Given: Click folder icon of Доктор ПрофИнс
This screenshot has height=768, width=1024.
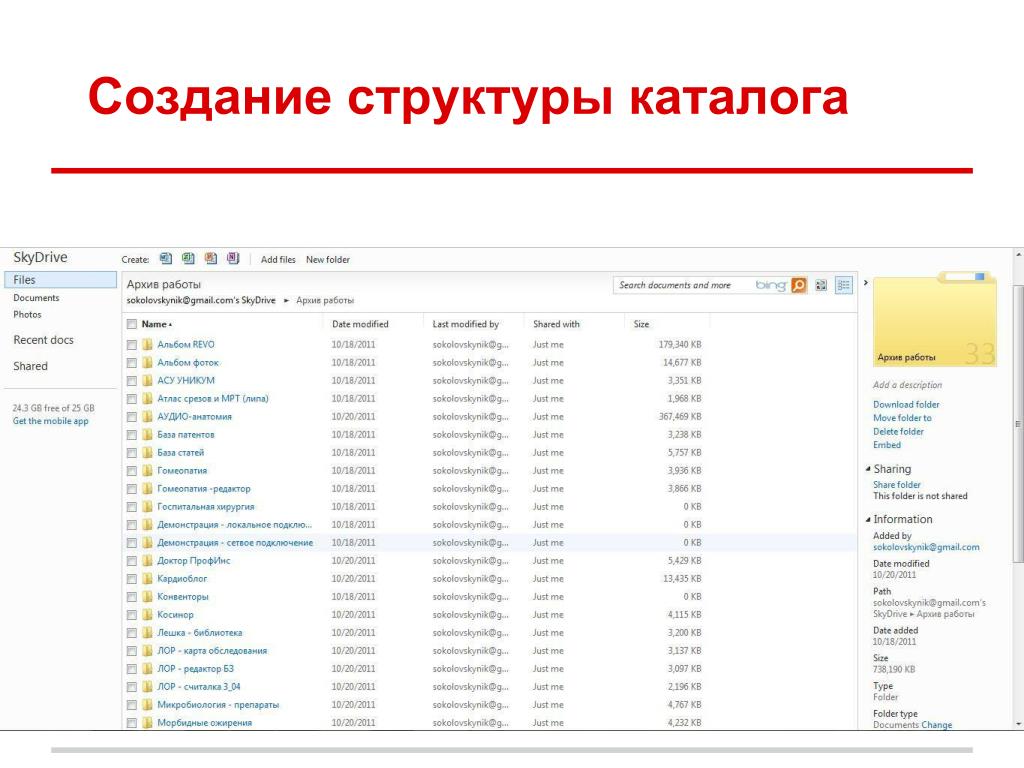Looking at the screenshot, I should [148, 561].
